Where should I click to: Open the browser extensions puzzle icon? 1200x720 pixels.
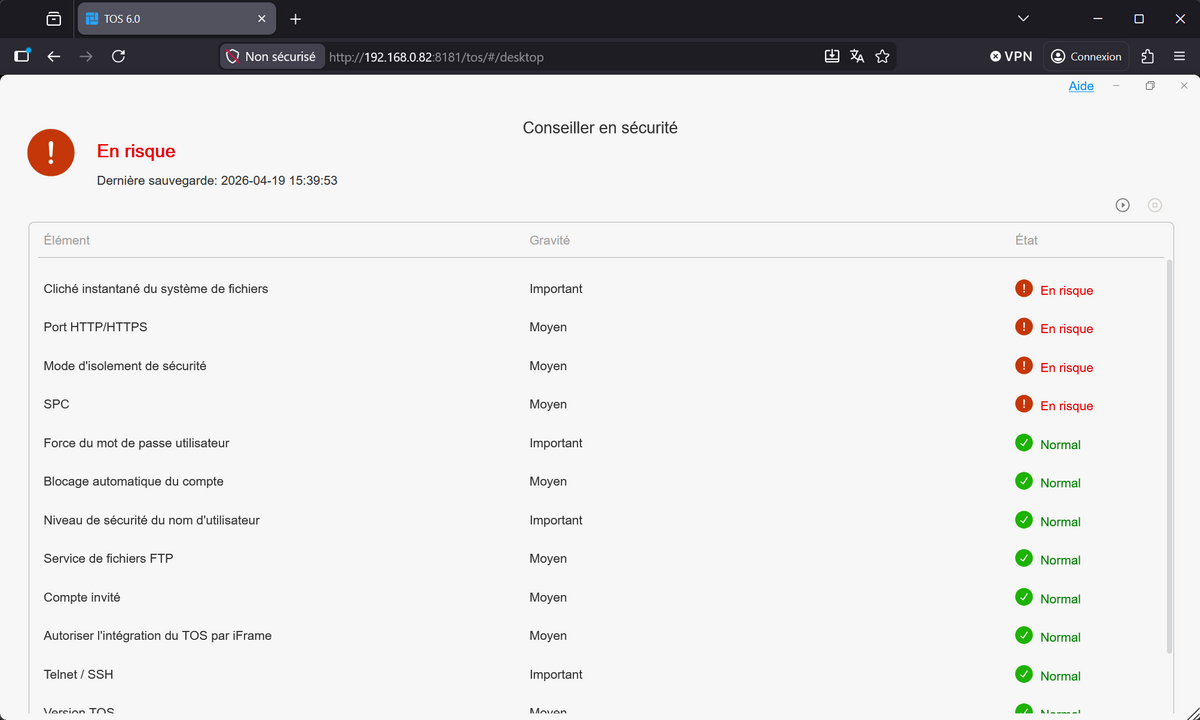(1147, 57)
